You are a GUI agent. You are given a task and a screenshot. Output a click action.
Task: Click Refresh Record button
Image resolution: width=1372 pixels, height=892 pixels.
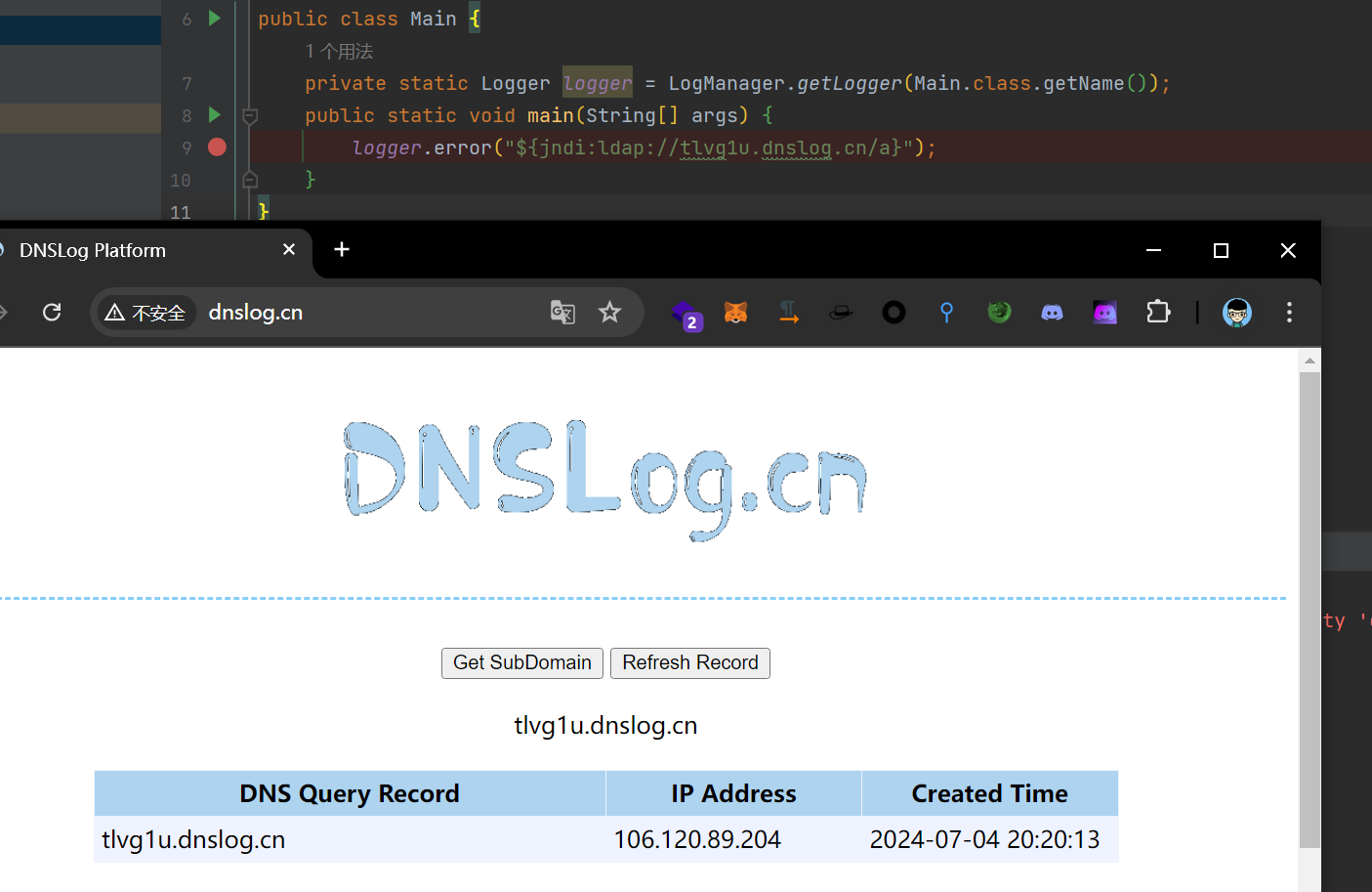point(690,663)
